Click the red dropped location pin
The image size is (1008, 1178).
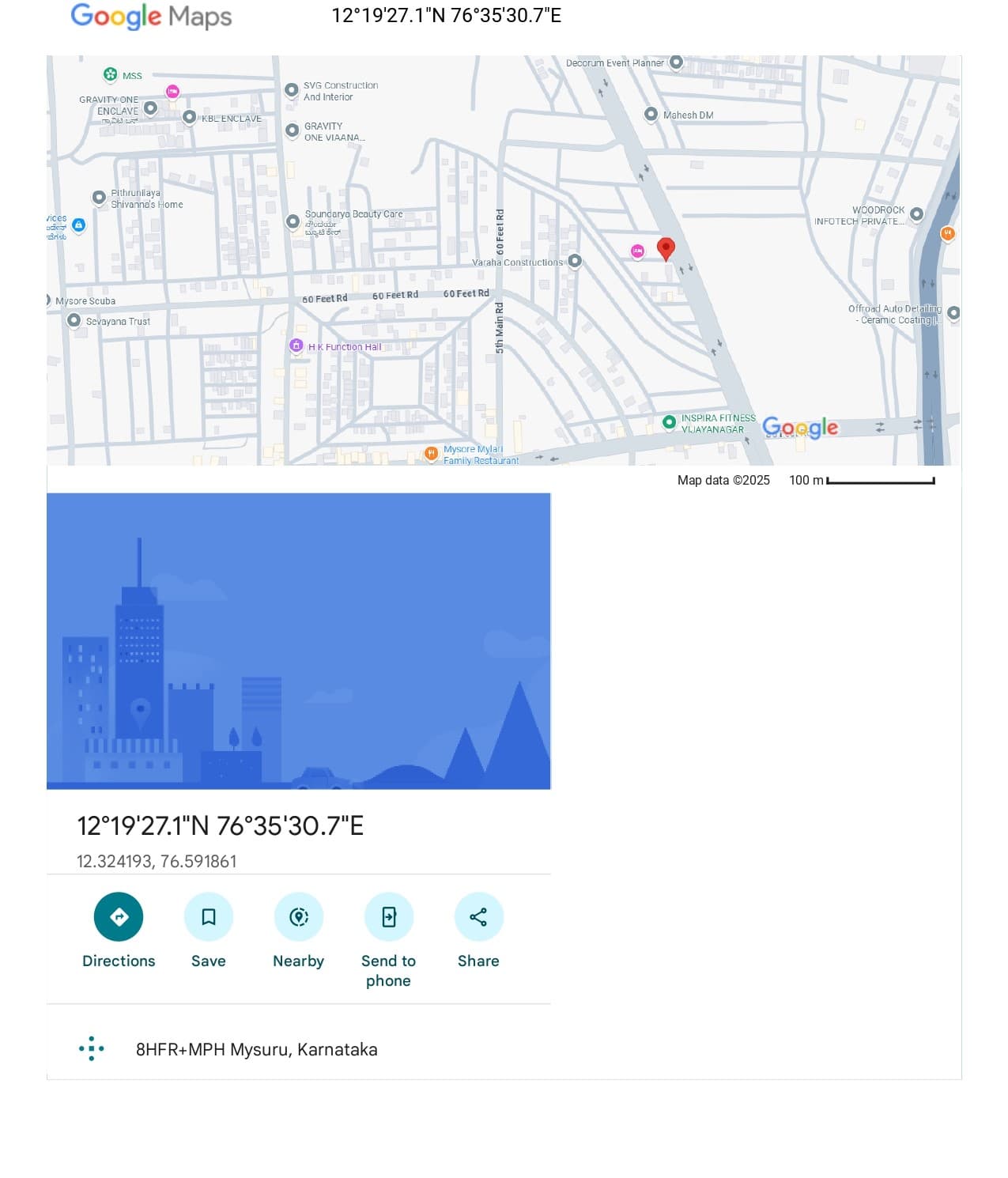click(x=666, y=249)
